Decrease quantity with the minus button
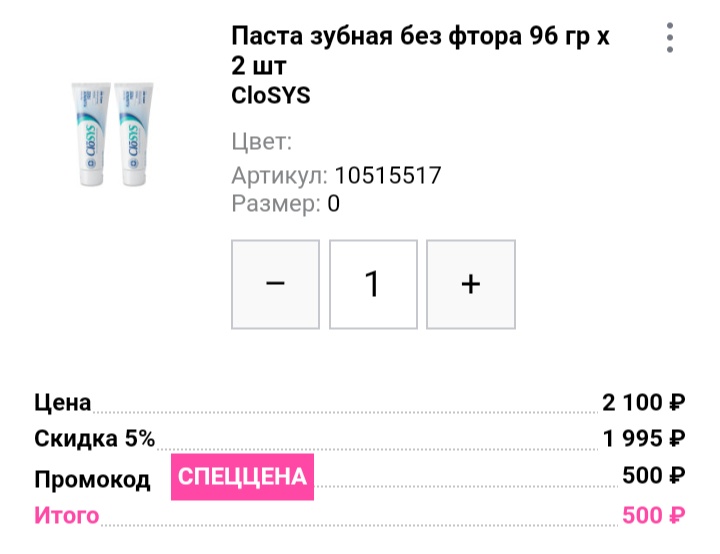720x554 pixels. (x=275, y=284)
